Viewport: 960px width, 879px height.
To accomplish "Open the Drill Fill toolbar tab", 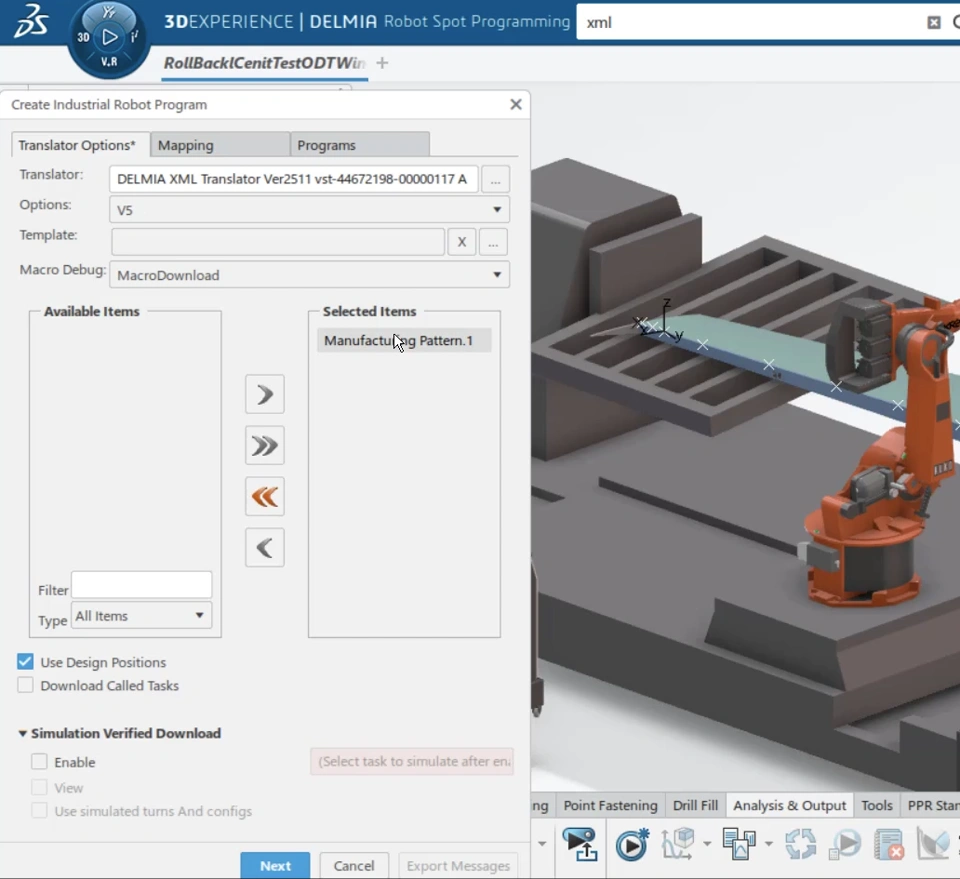I will click(696, 806).
